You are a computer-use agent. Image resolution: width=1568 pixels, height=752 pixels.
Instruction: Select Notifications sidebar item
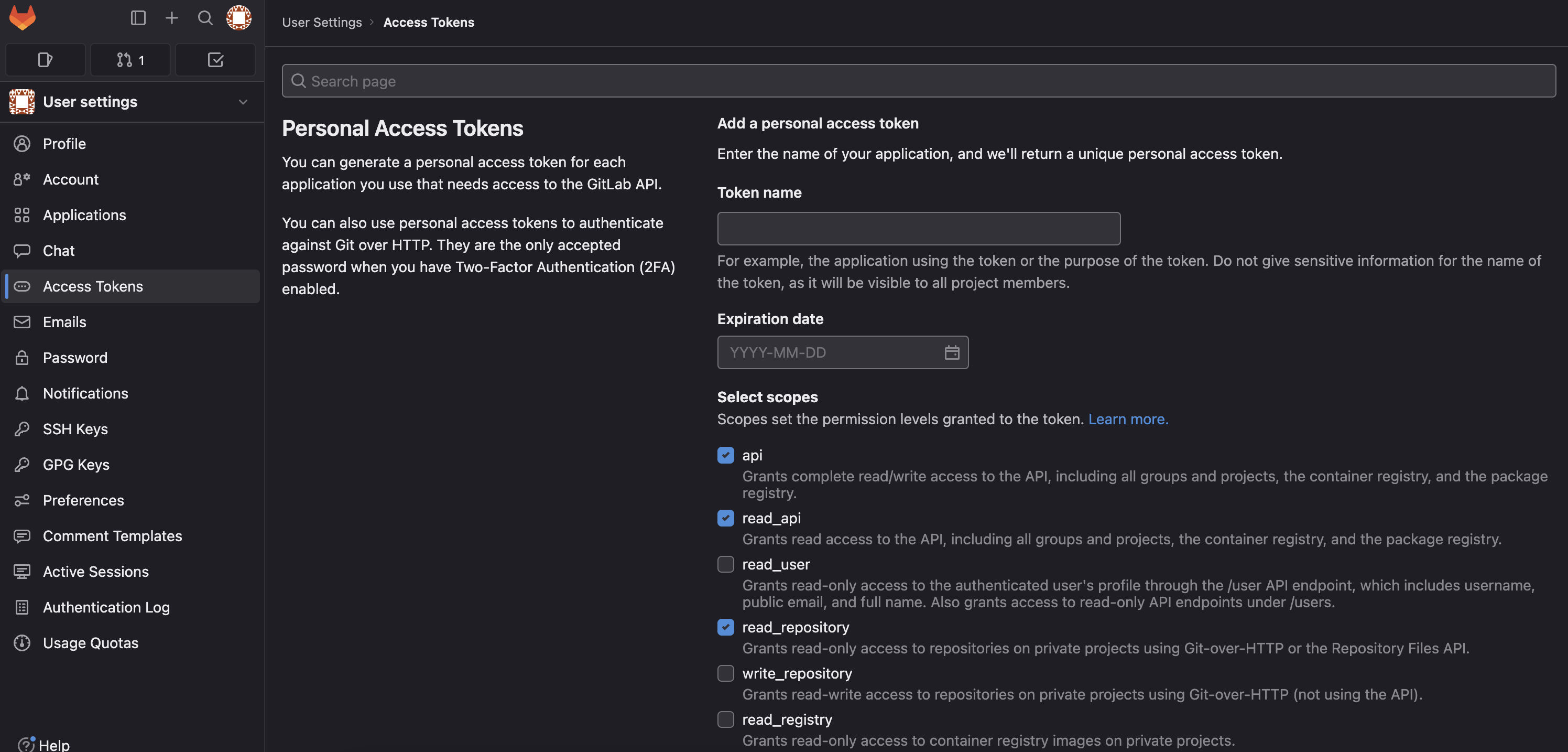tap(131, 393)
